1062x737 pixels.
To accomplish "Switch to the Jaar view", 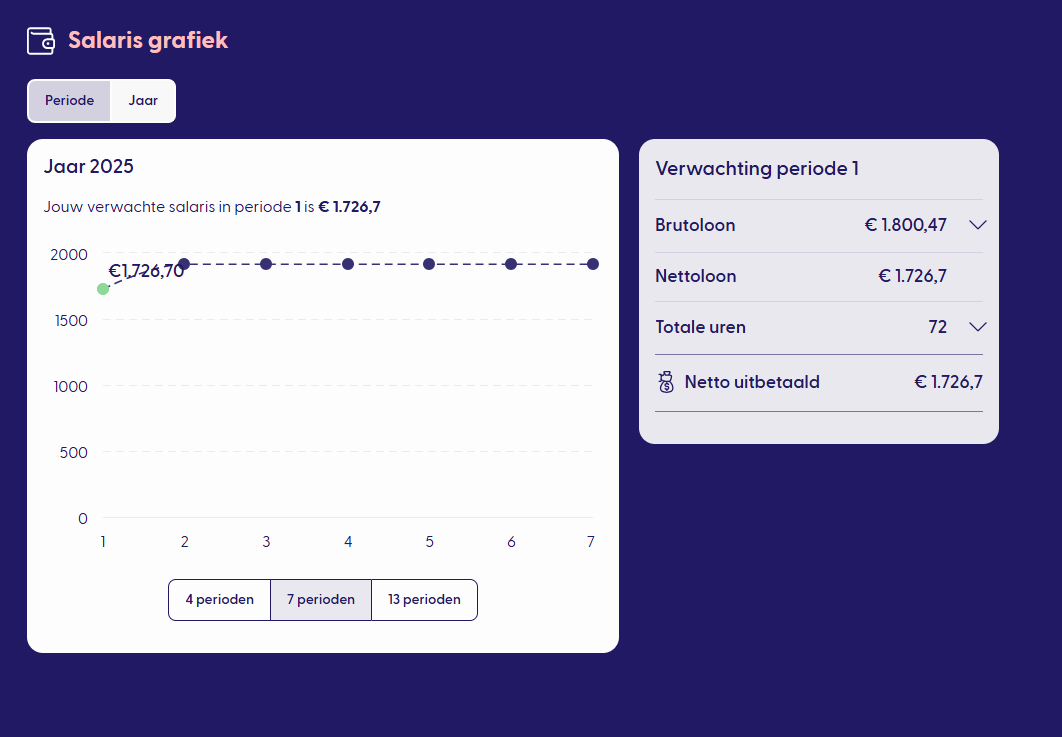I will tap(143, 101).
